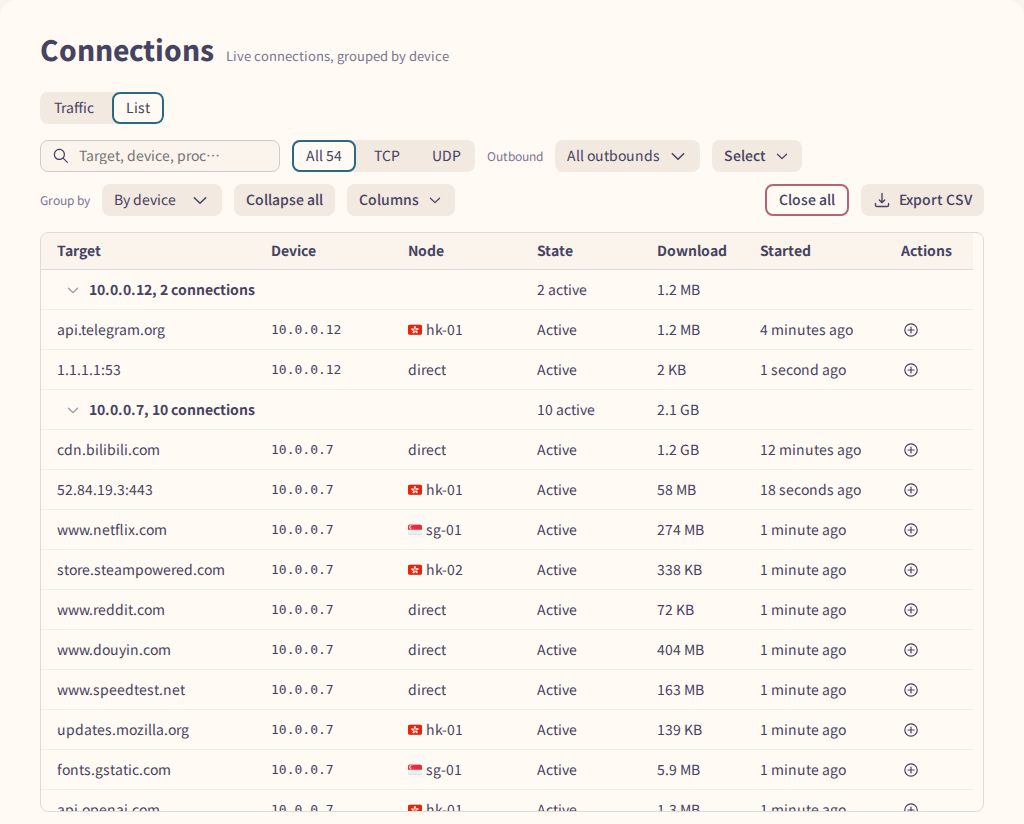Click the action icon for 52.84.19.3:443
1024x824 pixels.
910,490
